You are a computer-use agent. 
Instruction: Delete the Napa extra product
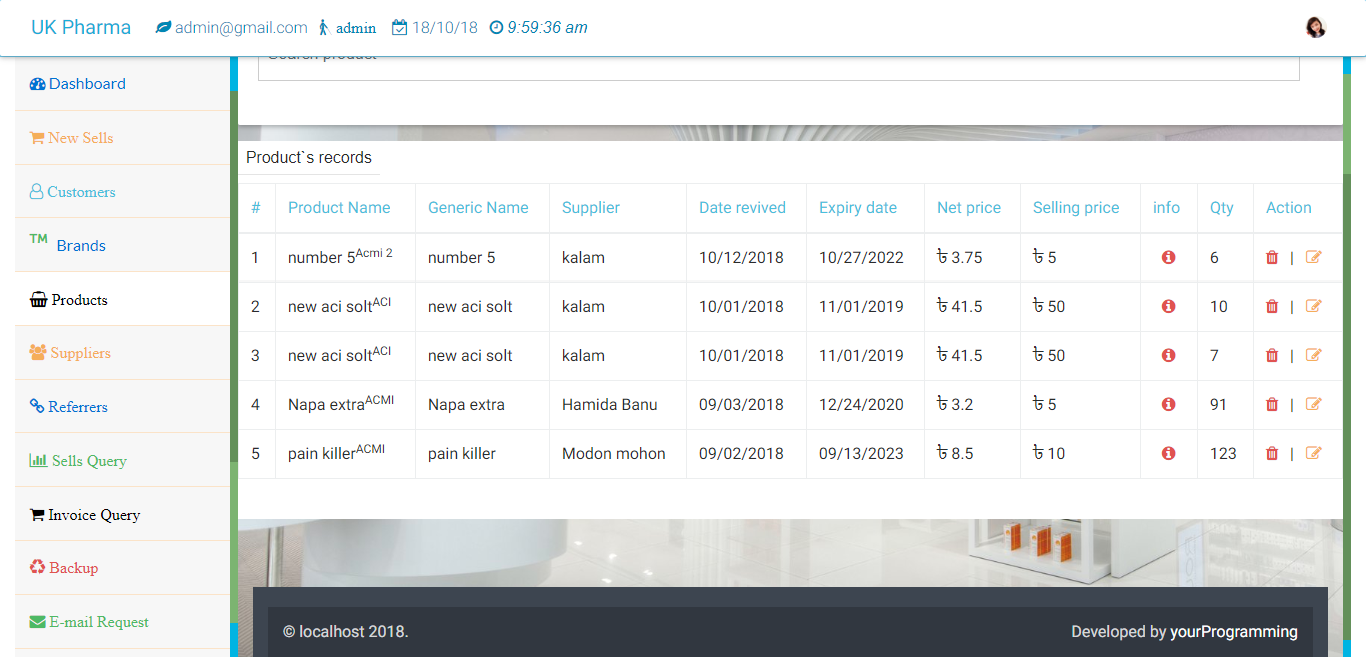point(1271,404)
